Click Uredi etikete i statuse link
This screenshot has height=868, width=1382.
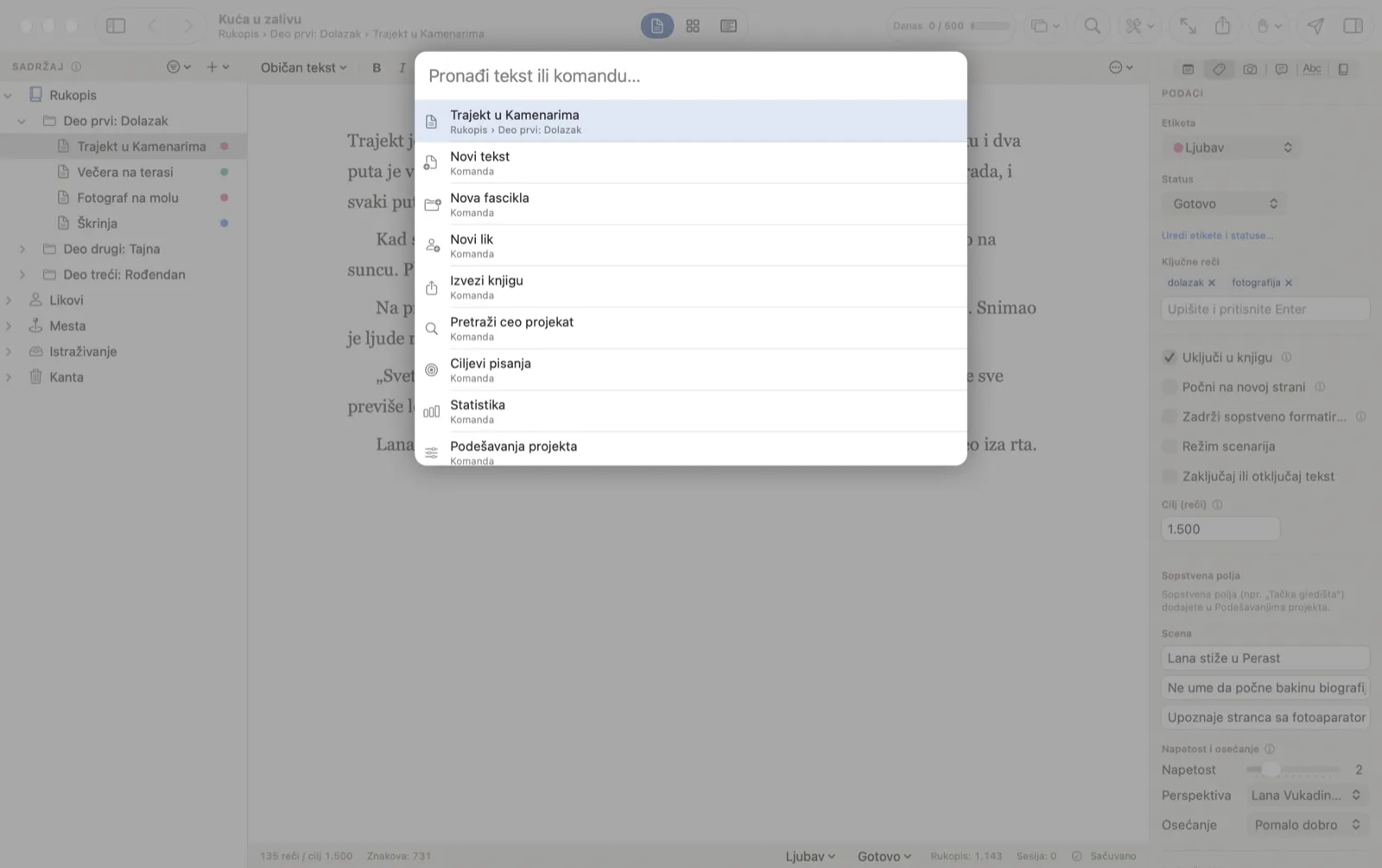[1217, 236]
